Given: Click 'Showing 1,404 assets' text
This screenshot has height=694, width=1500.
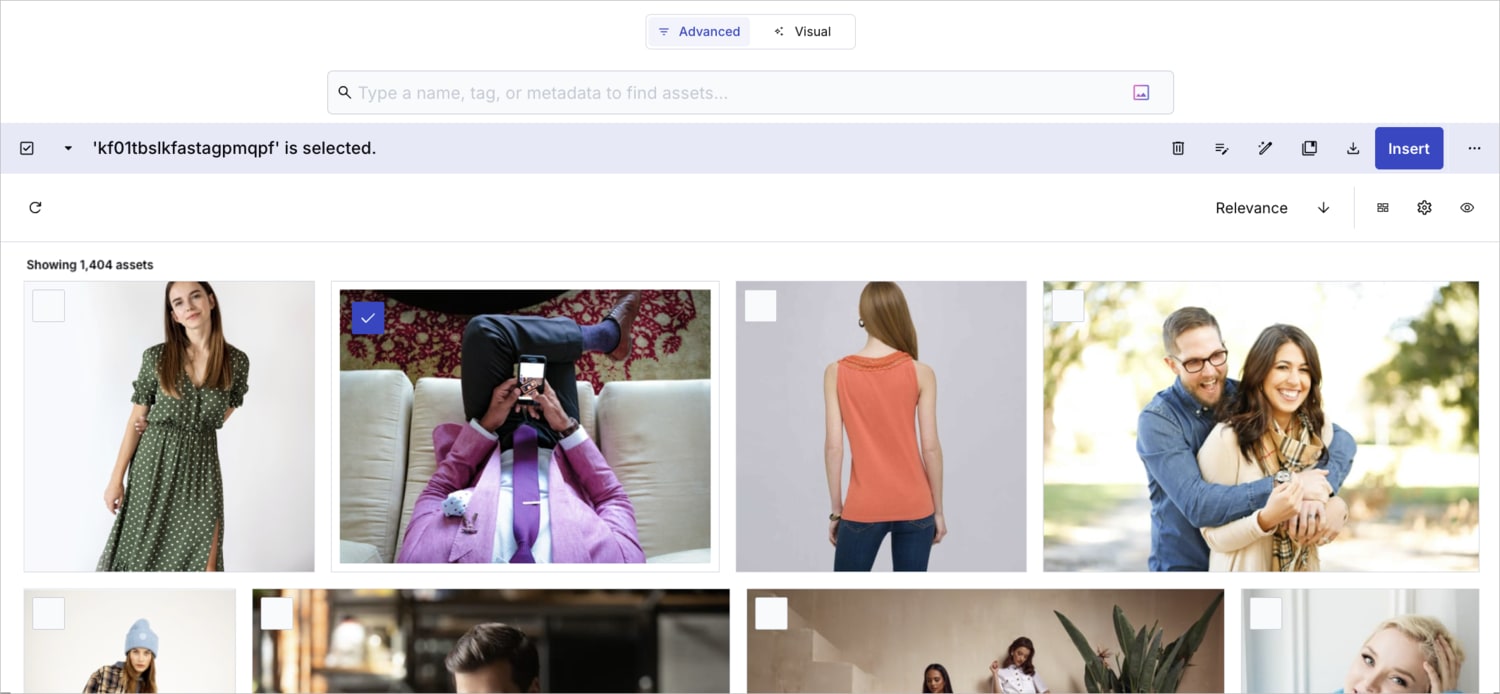Looking at the screenshot, I should 90,265.
